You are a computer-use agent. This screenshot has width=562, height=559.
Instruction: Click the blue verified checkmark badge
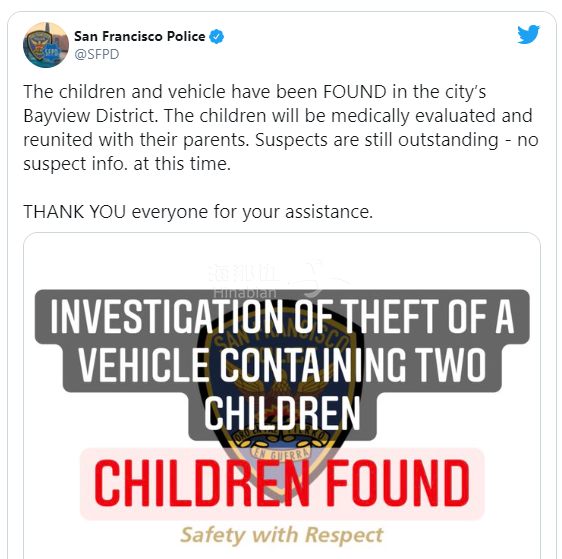(216, 37)
